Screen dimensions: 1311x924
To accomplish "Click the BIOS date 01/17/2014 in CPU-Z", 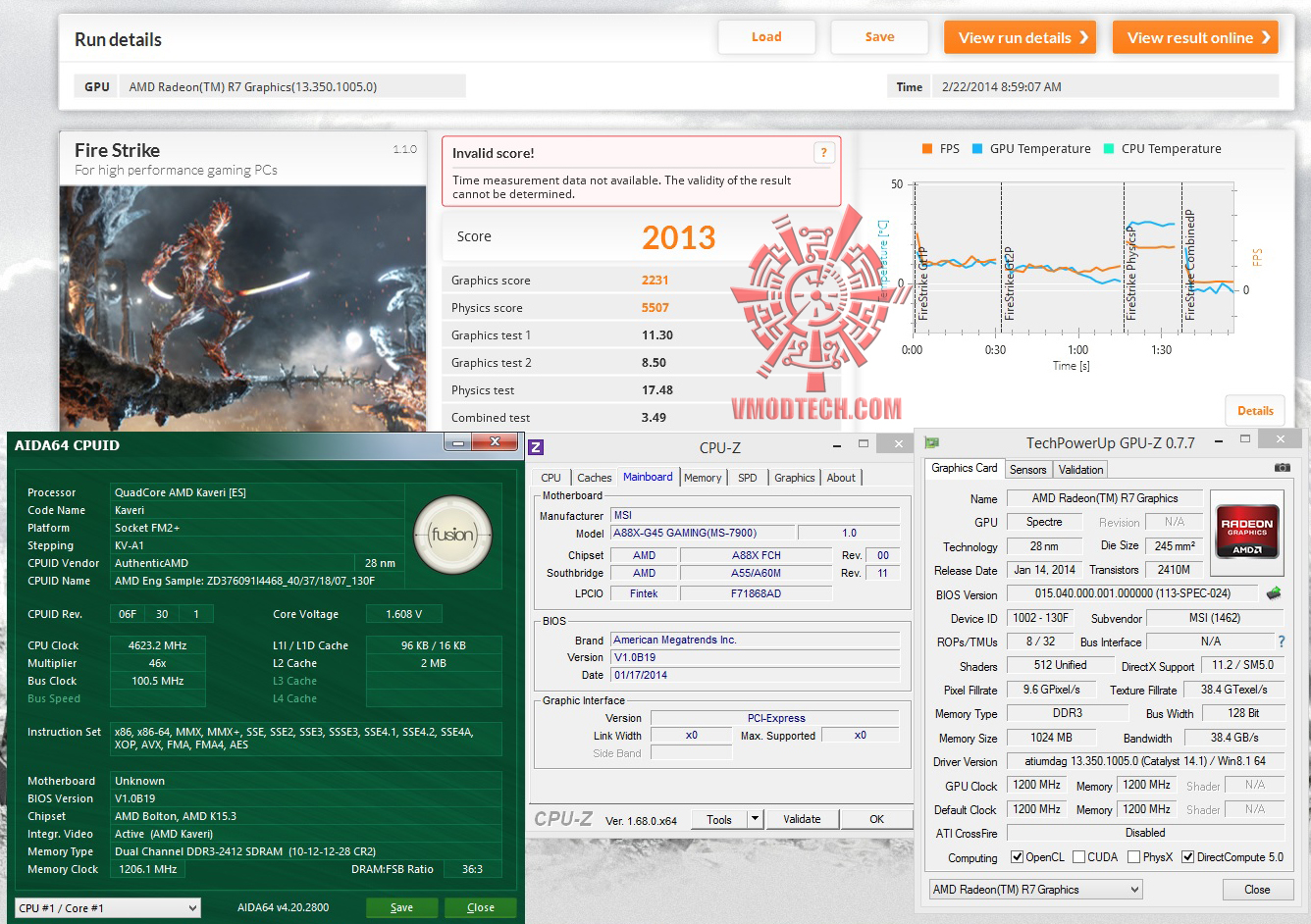I will click(755, 675).
